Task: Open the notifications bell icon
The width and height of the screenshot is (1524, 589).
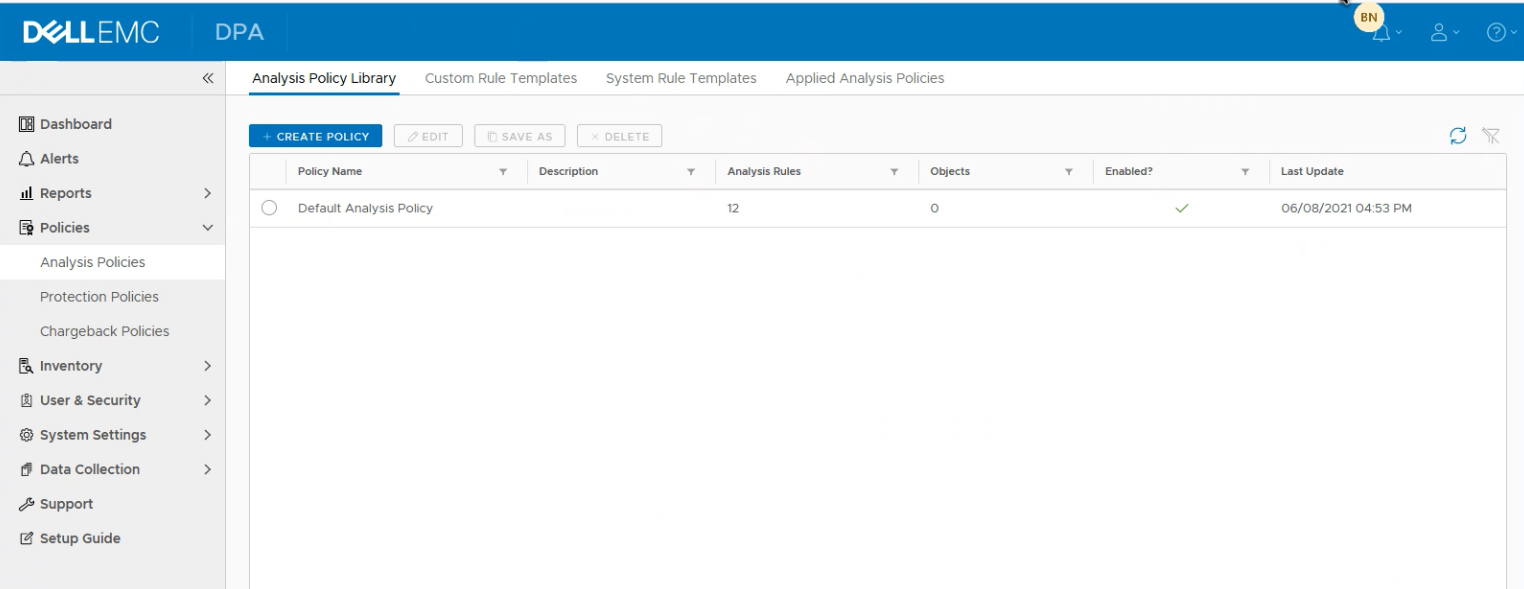Action: click(x=1382, y=33)
